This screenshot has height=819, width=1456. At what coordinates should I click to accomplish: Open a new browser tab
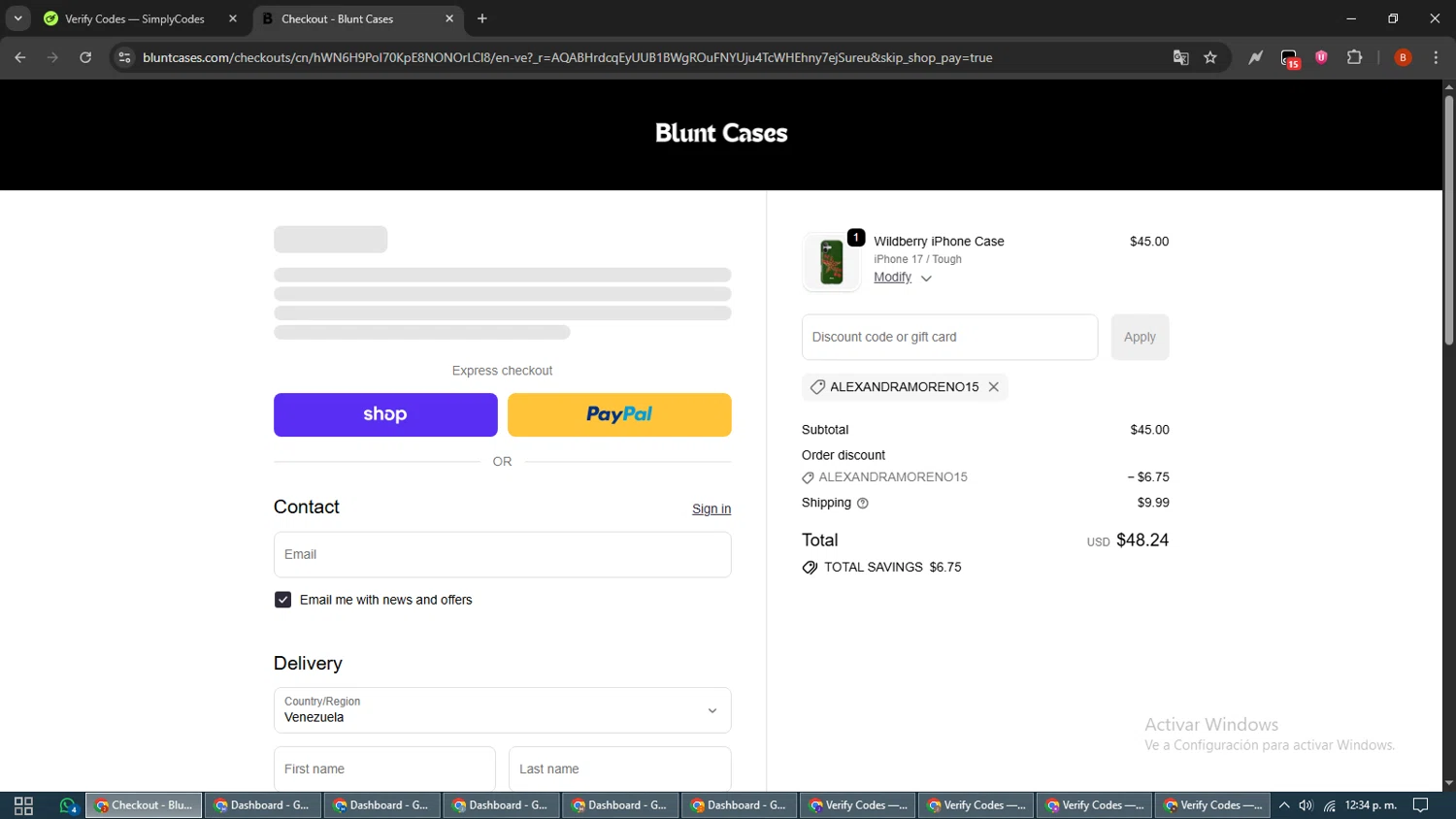pyautogui.click(x=482, y=18)
